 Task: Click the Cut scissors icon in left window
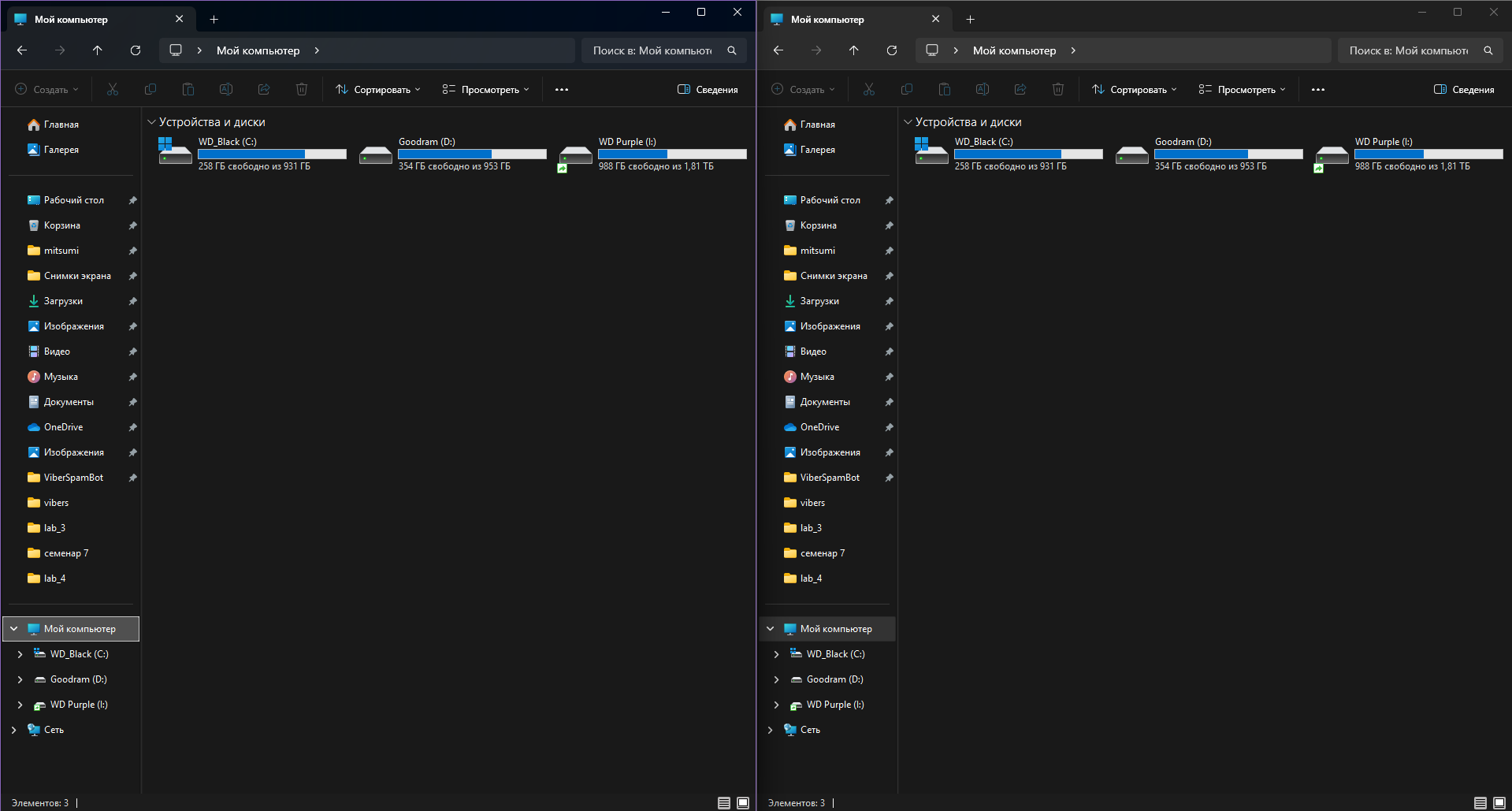click(x=113, y=90)
